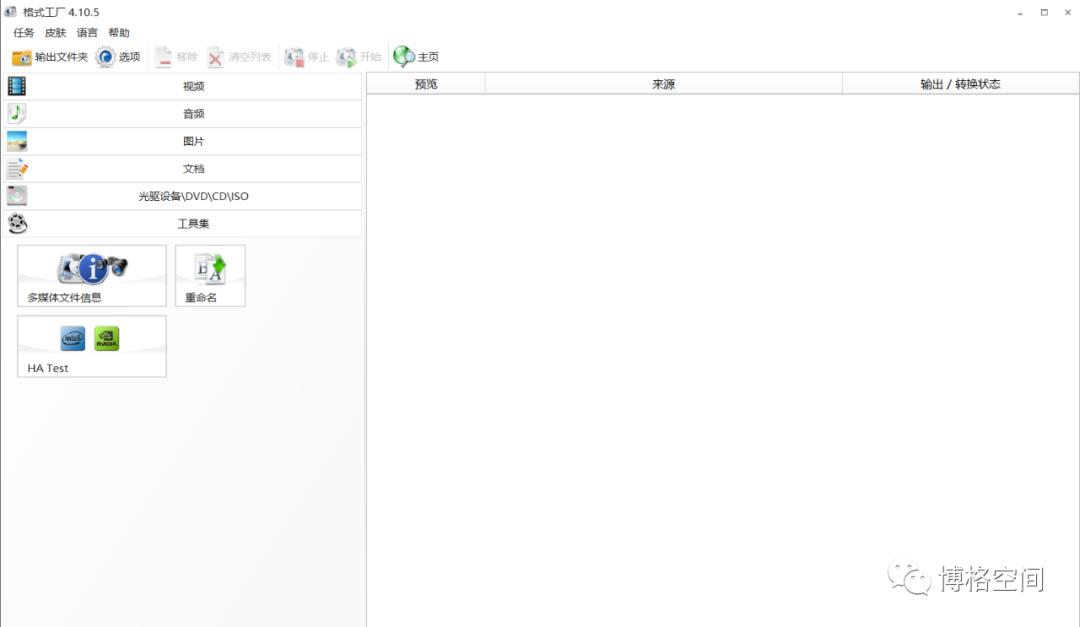The height and width of the screenshot is (627, 1080).
Task: Expand the 图片 category
Action: pos(183,141)
